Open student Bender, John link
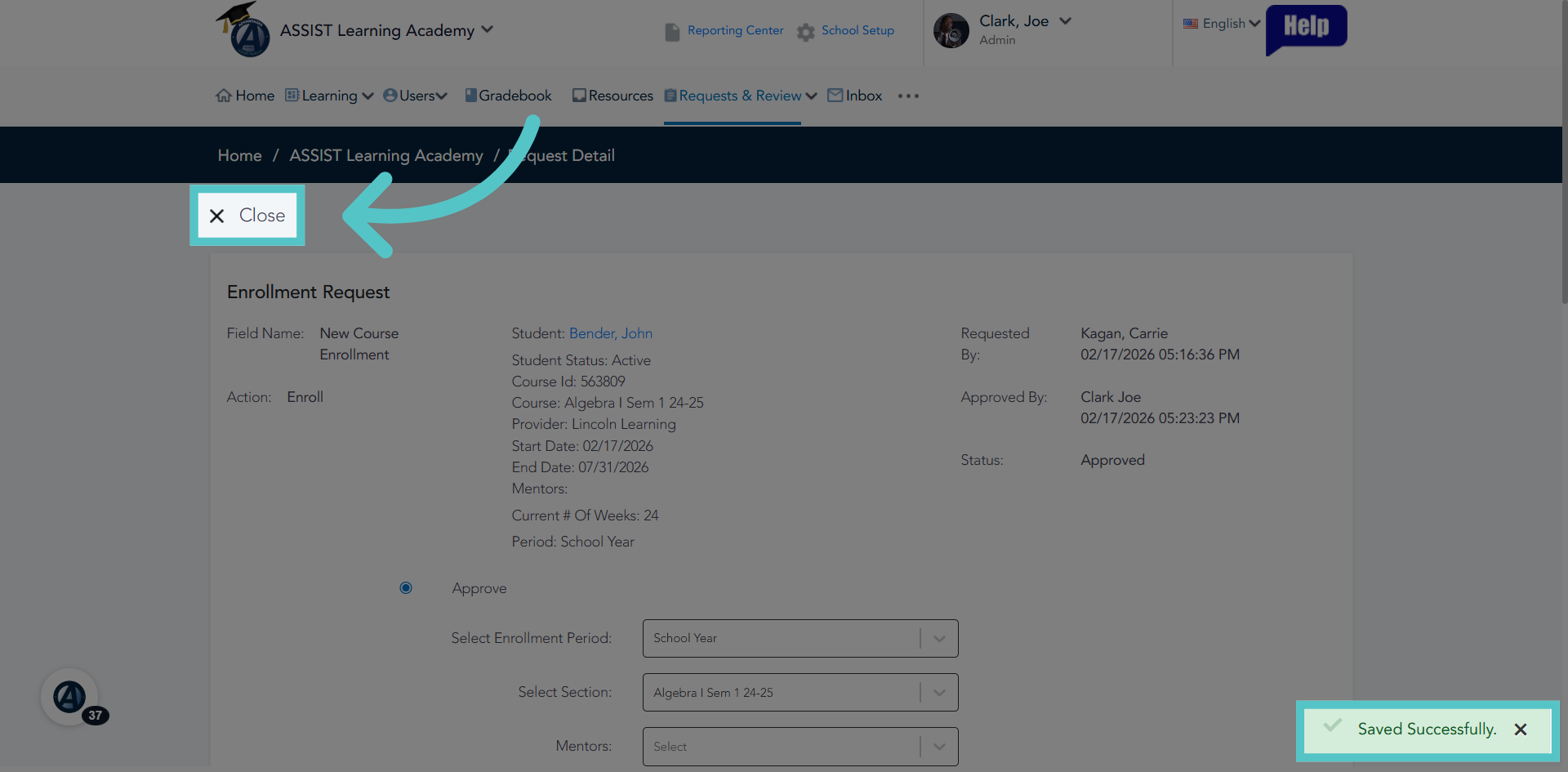 611,333
